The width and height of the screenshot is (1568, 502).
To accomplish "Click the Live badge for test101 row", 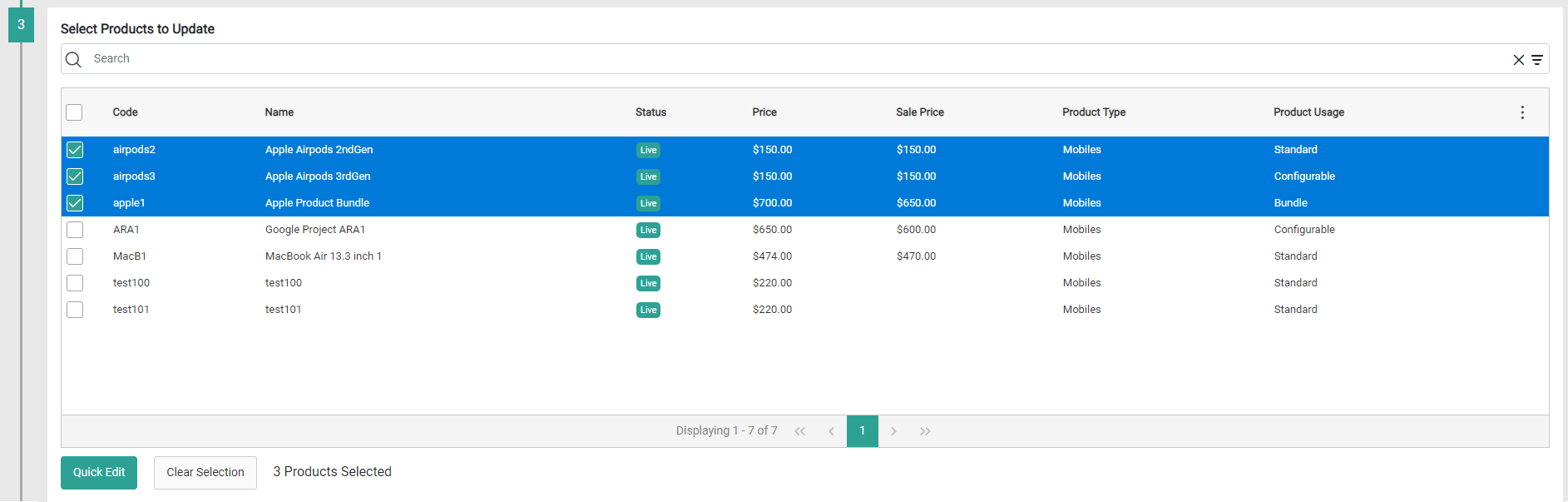I will [648, 311].
